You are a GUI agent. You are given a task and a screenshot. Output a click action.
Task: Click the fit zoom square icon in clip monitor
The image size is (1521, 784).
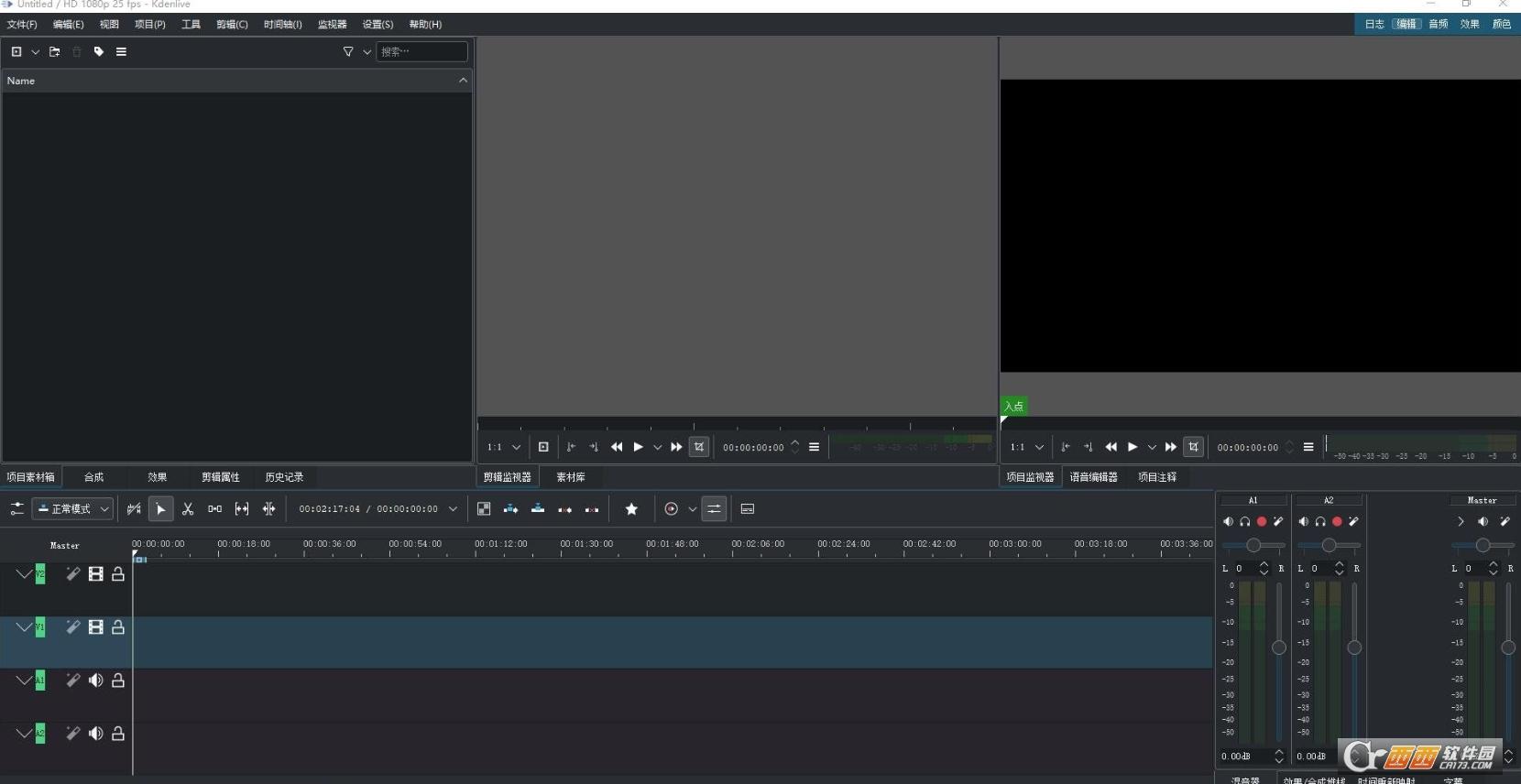tap(543, 447)
